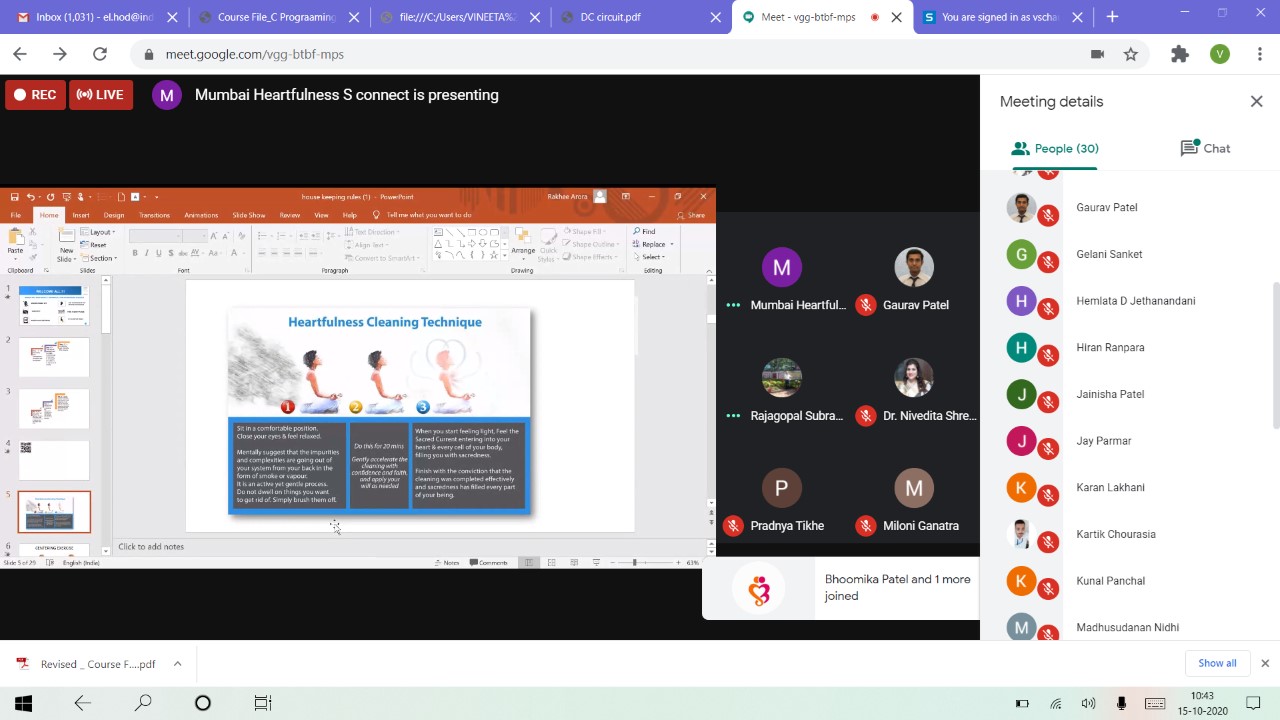Click the camera permission icon in address bar
This screenshot has width=1280, height=720.
click(1097, 54)
